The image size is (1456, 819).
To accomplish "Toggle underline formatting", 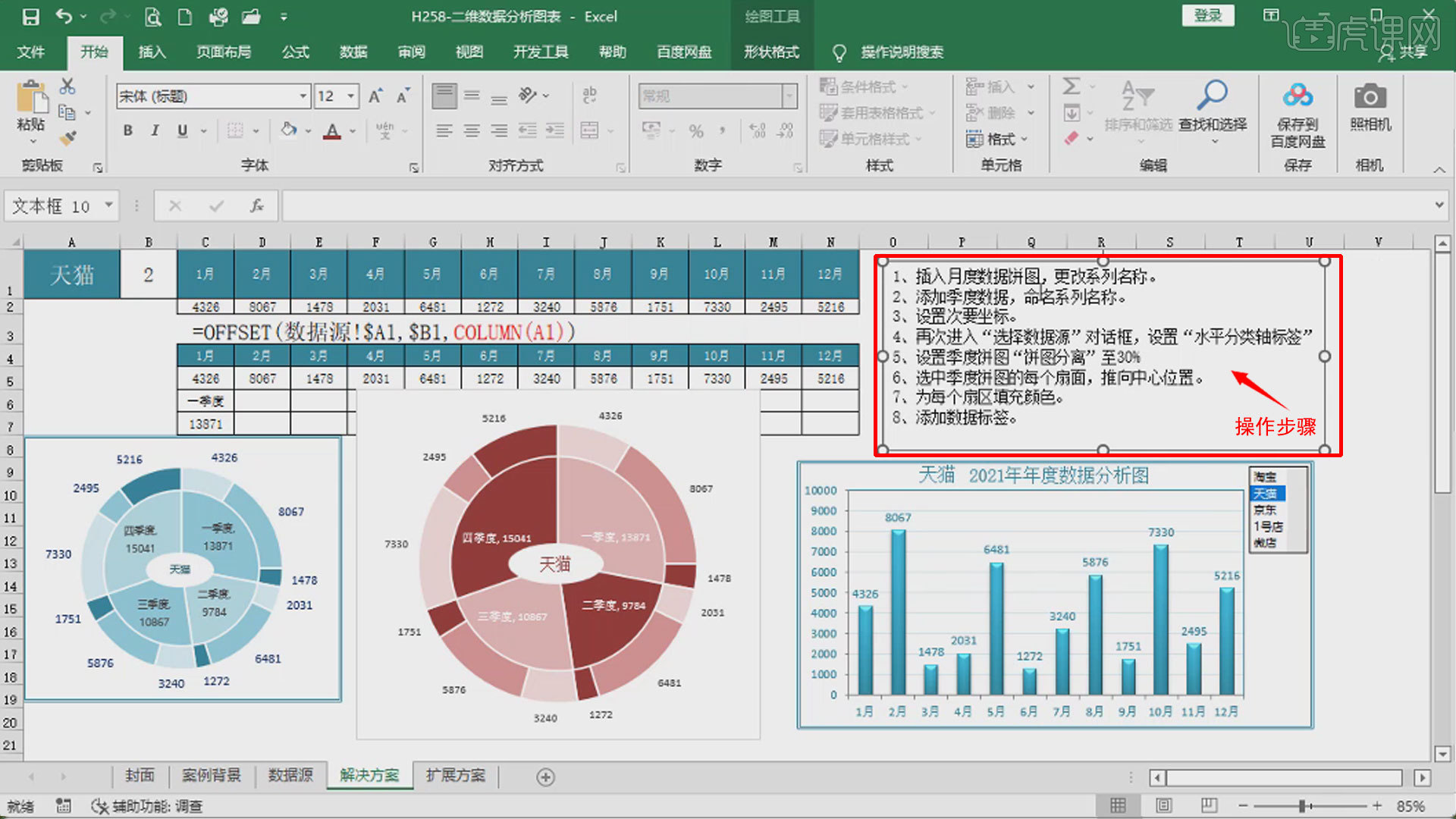I will pyautogui.click(x=180, y=130).
